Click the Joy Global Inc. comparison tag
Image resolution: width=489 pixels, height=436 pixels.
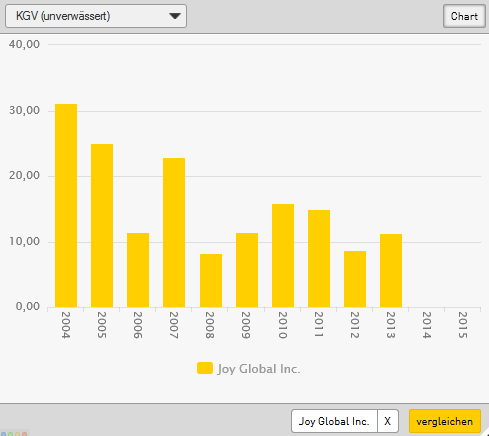pyautogui.click(x=334, y=421)
